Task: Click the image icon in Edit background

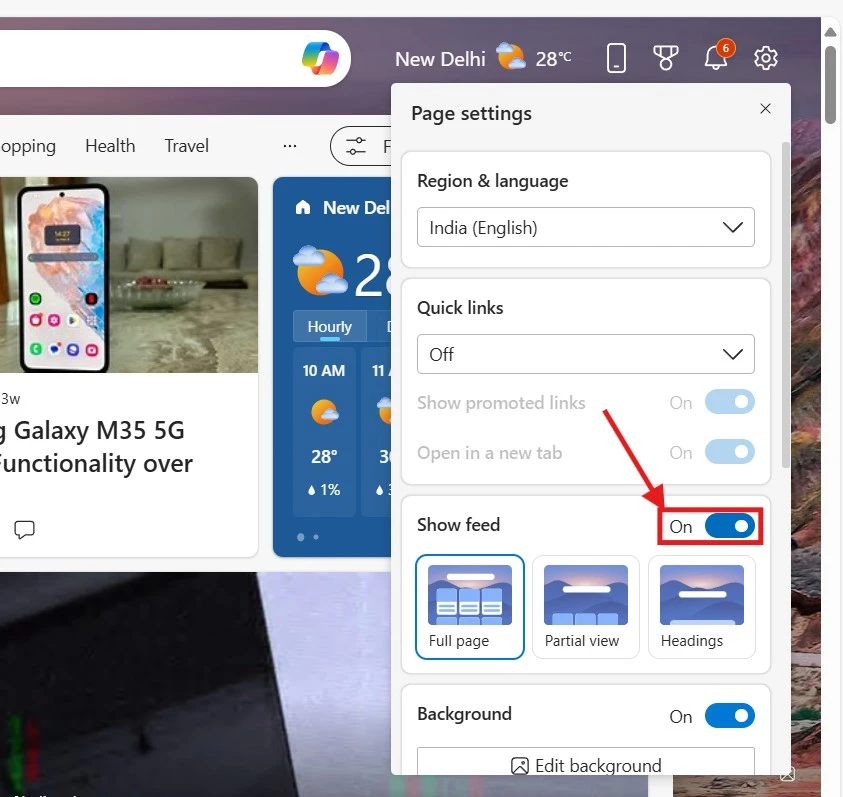Action: (520, 766)
